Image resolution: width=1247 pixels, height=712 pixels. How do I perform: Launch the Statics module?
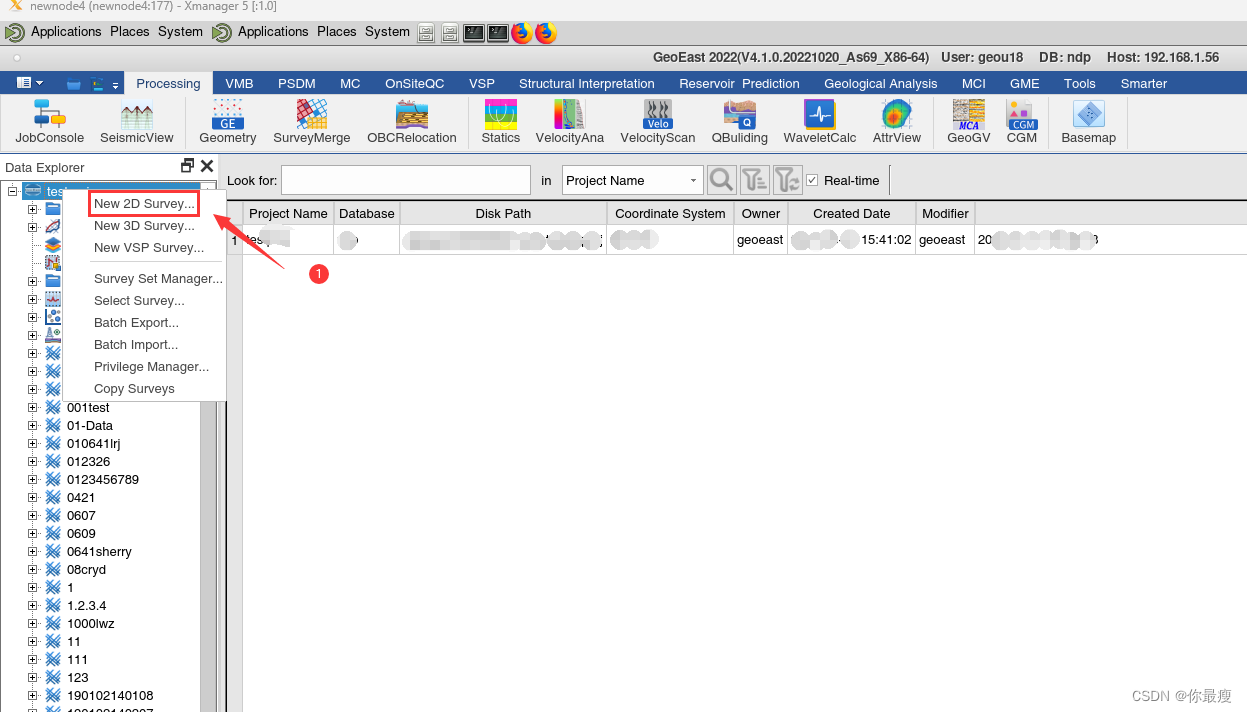tap(501, 122)
